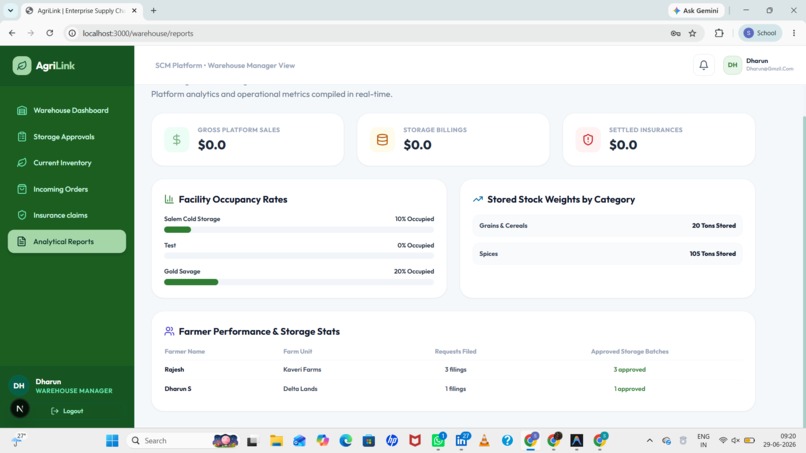Open the School profile chip
The image size is (806, 453).
pos(760,33)
